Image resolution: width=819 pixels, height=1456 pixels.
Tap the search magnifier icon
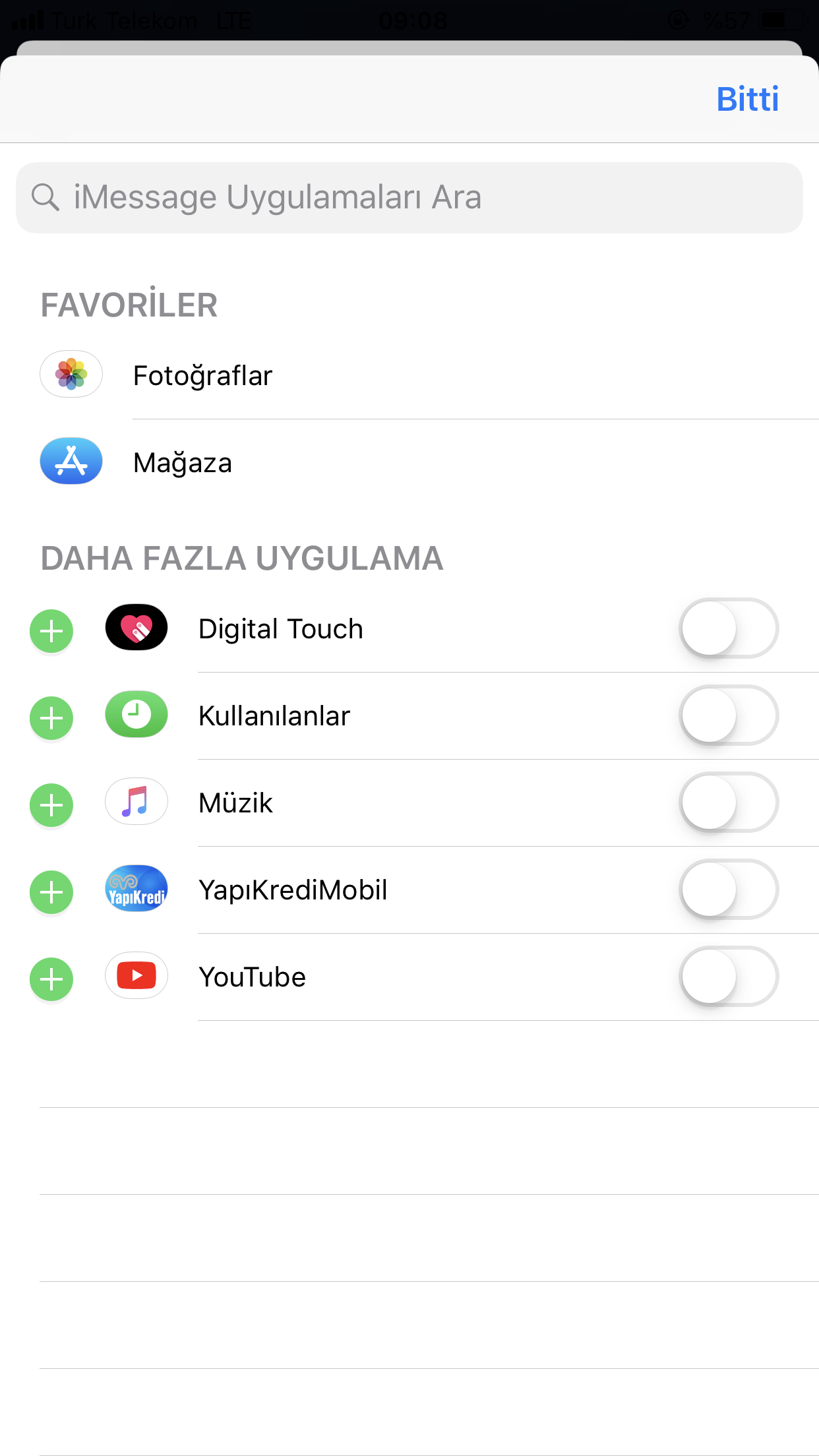coord(45,197)
